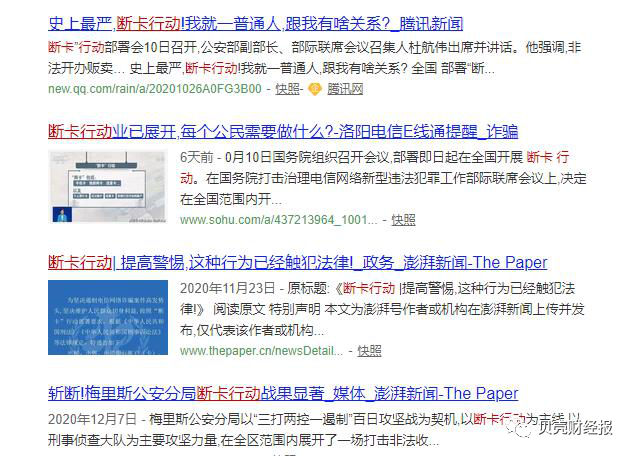633x456 pixels.
Task: Open 斩断!梅里斯公安分局 result title
Action: (283, 393)
